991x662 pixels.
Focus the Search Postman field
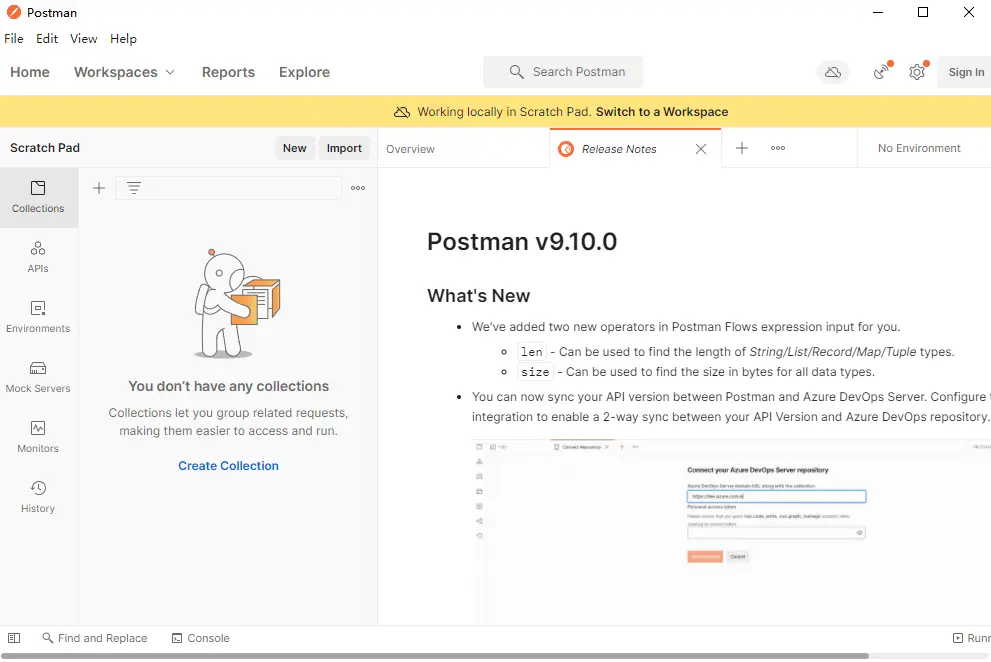click(563, 72)
